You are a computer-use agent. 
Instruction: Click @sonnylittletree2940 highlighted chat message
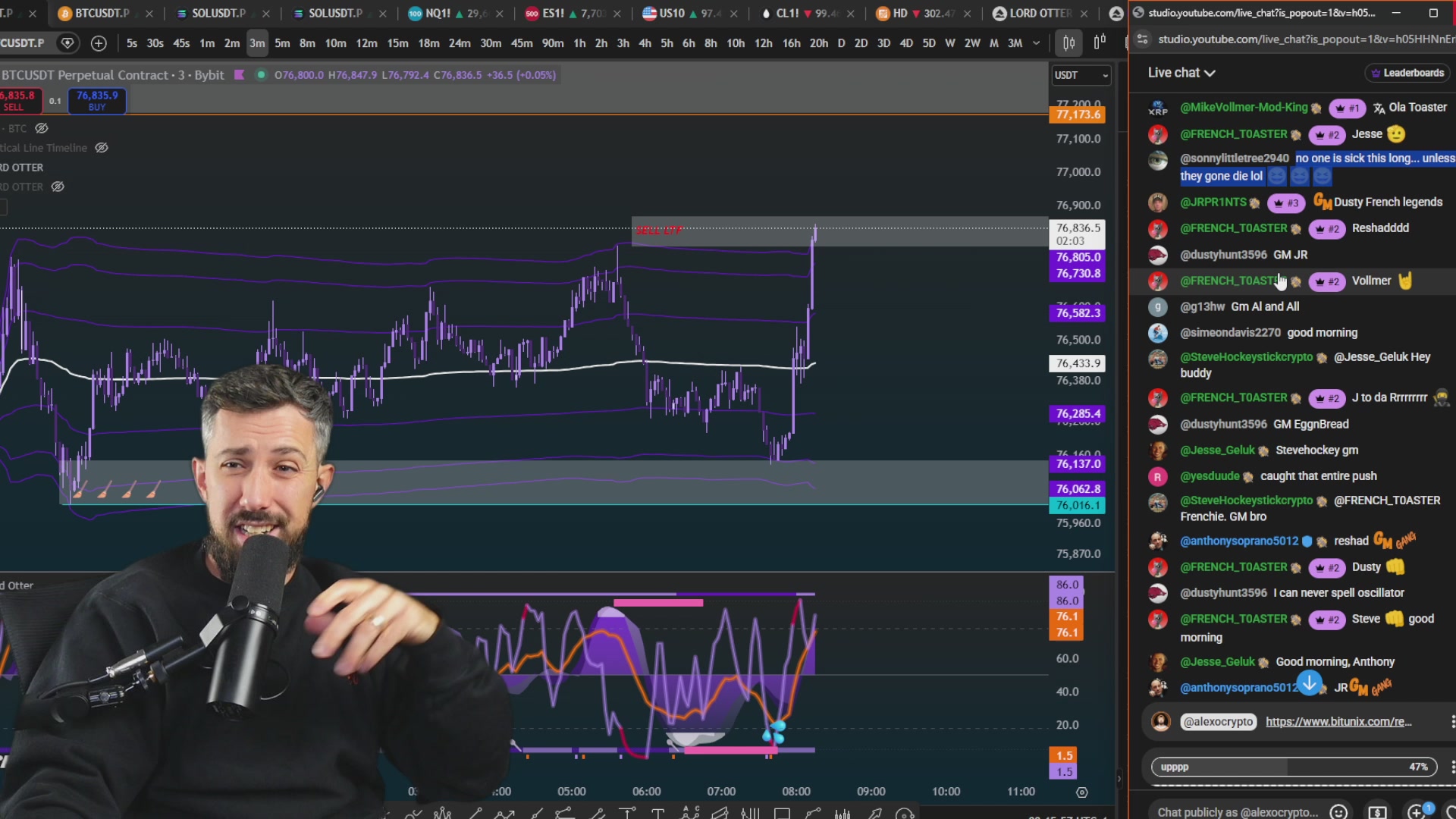click(x=1316, y=167)
